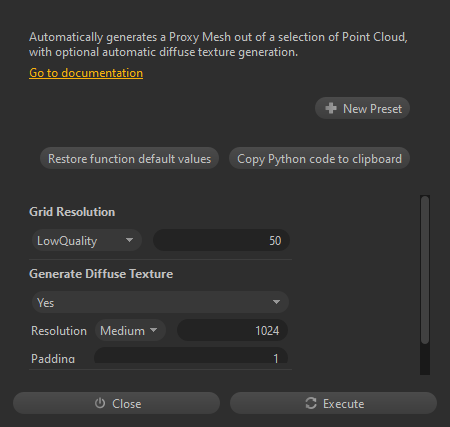Click the power icon on Close button
450x427 pixels.
(x=100, y=403)
